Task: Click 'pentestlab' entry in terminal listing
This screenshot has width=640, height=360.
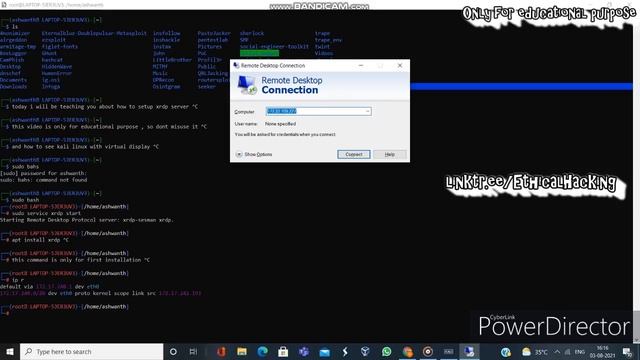Action: pos(213,40)
